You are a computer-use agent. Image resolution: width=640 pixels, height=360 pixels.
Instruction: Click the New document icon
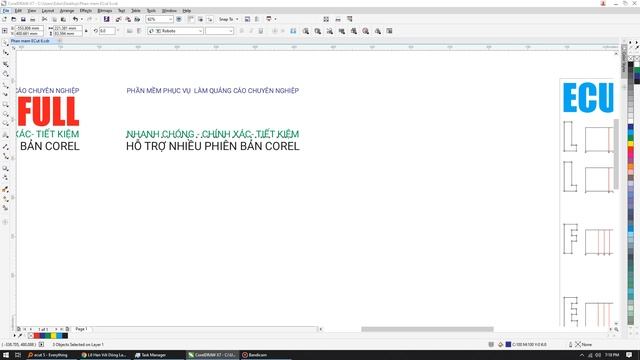pyautogui.click(x=4, y=19)
